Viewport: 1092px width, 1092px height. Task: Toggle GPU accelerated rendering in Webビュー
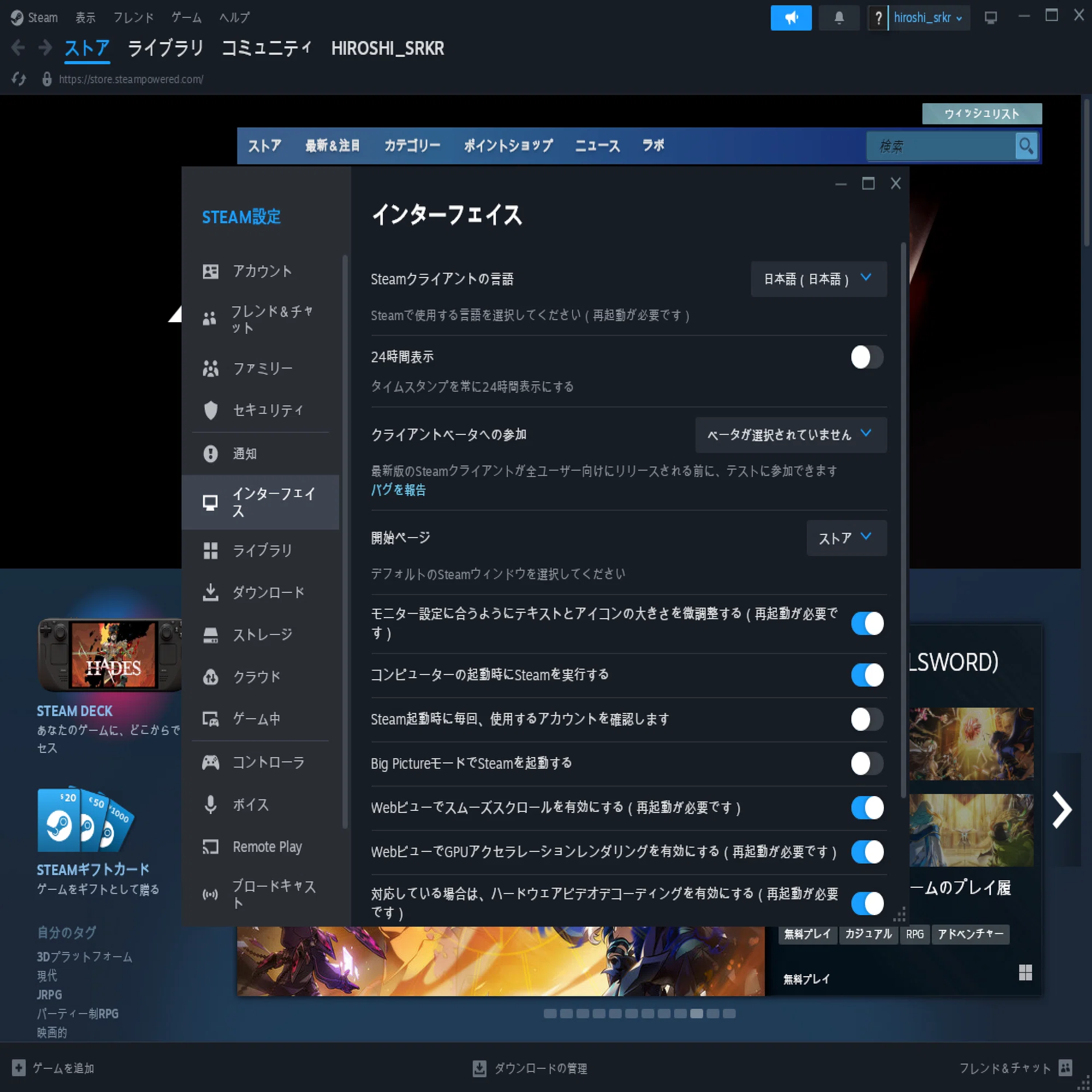(867, 852)
